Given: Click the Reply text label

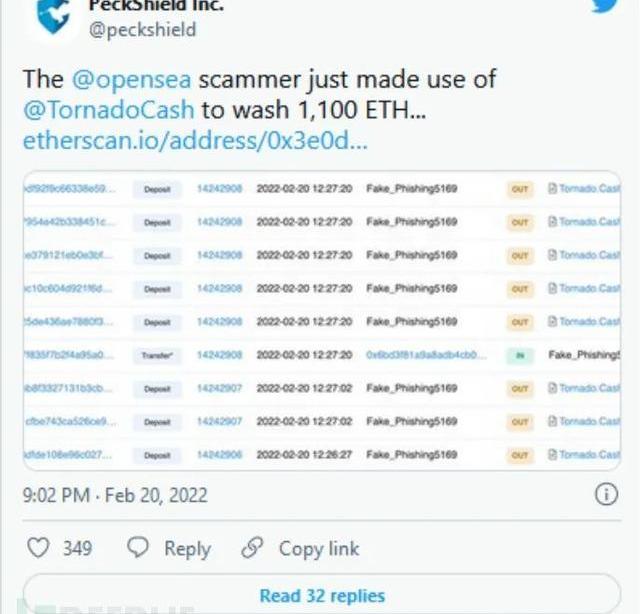Looking at the screenshot, I should tap(187, 548).
